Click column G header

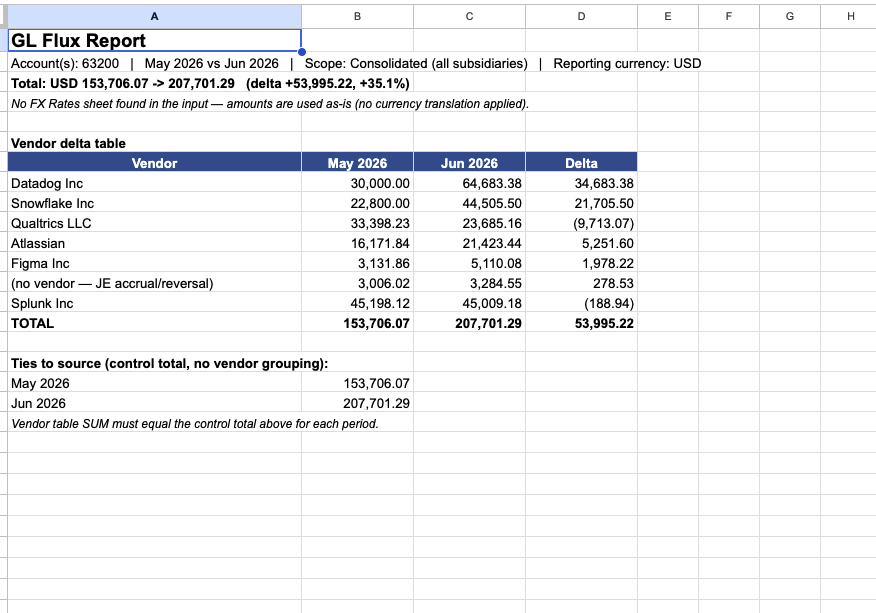point(789,16)
